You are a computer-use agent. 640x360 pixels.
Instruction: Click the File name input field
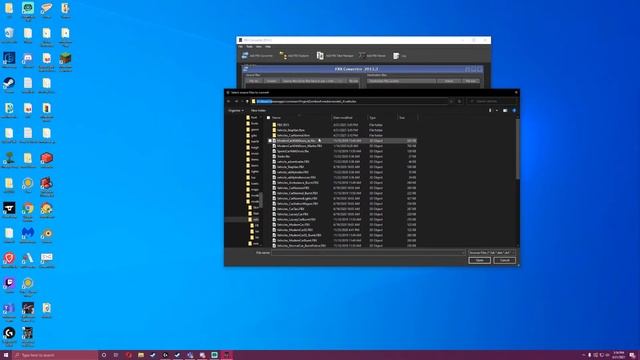[368, 253]
